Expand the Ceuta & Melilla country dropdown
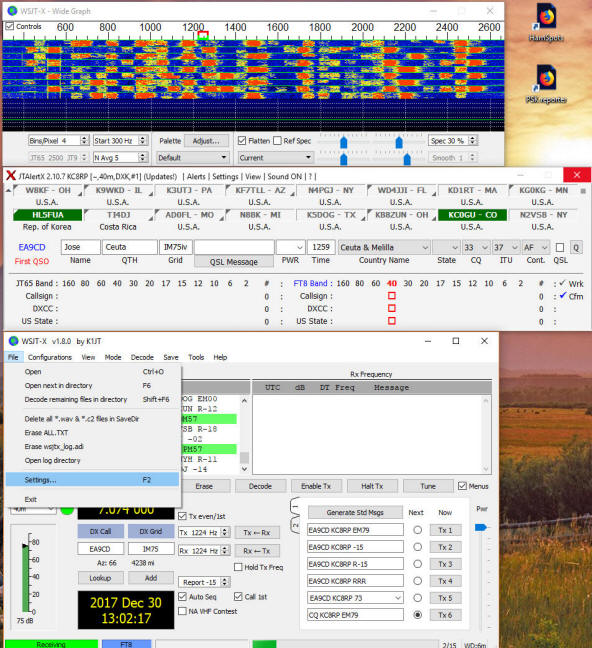 tap(384, 247)
